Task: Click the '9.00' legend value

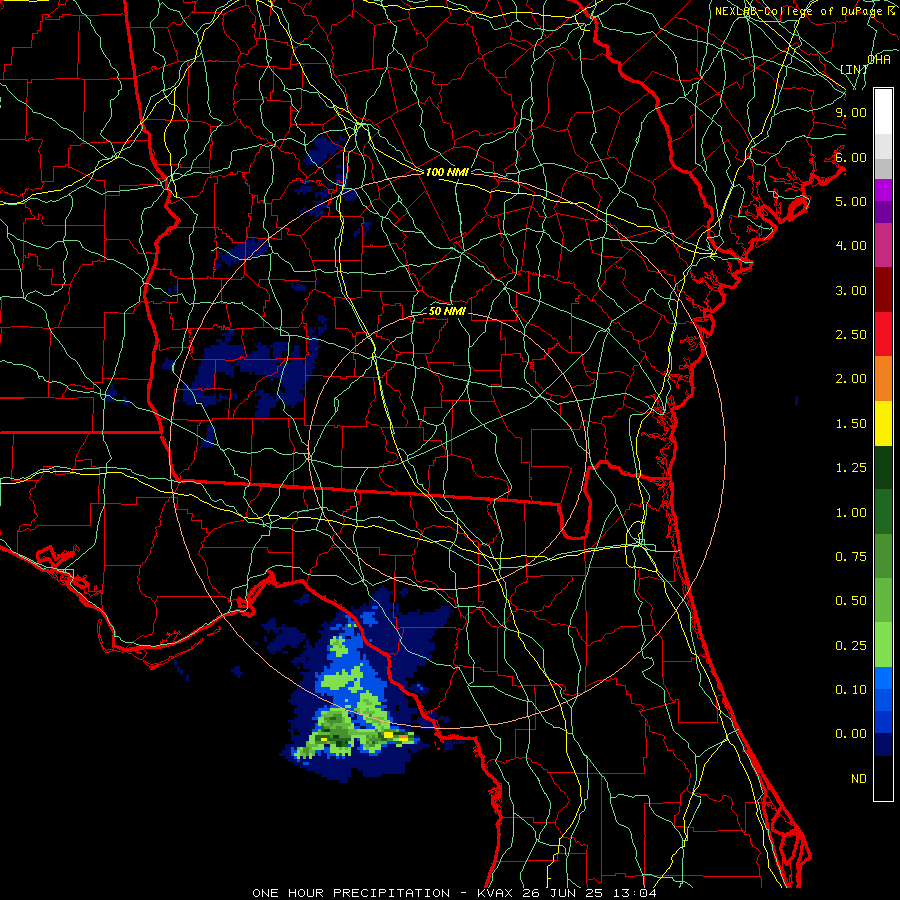Action: point(851,112)
